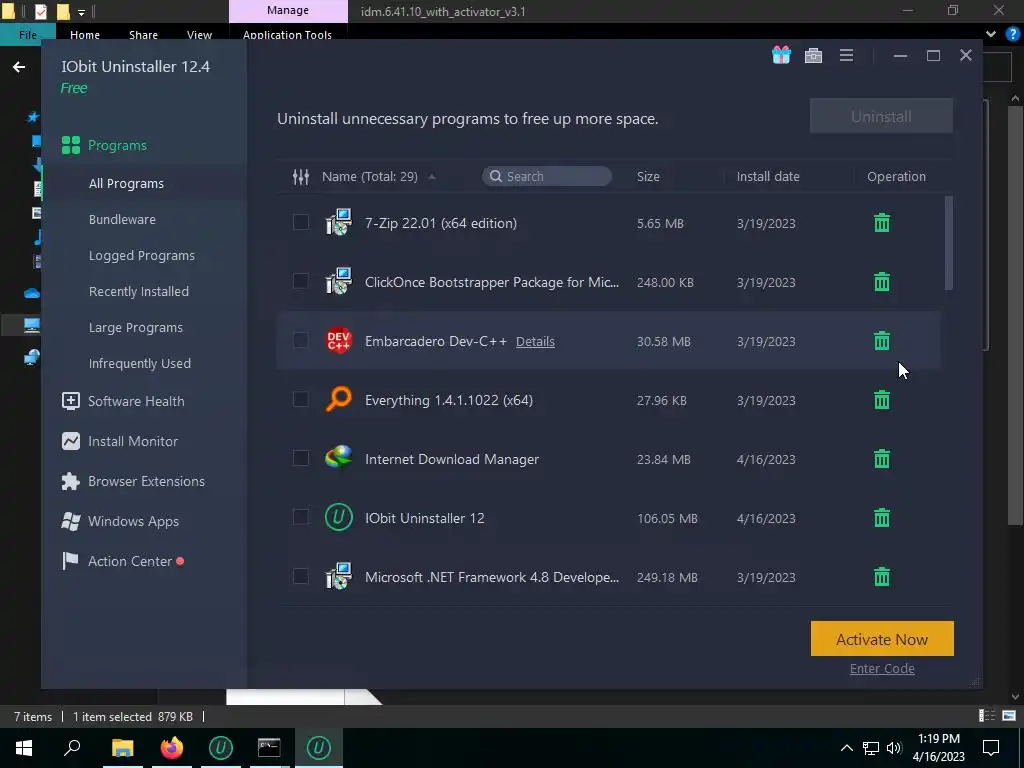Tick the checkbox for Embarcadero Dev-C++
This screenshot has height=768, width=1024.
click(x=300, y=340)
